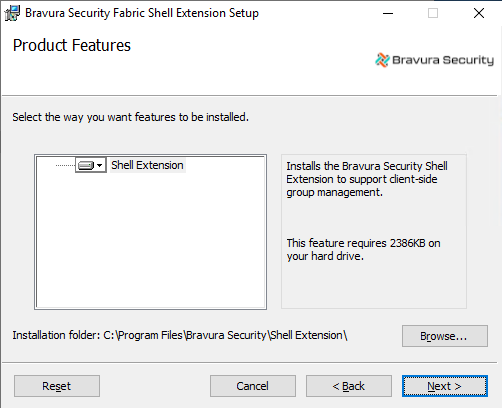This screenshot has height=408, width=502.
Task: Close the setup dialog with X
Action: (479, 13)
